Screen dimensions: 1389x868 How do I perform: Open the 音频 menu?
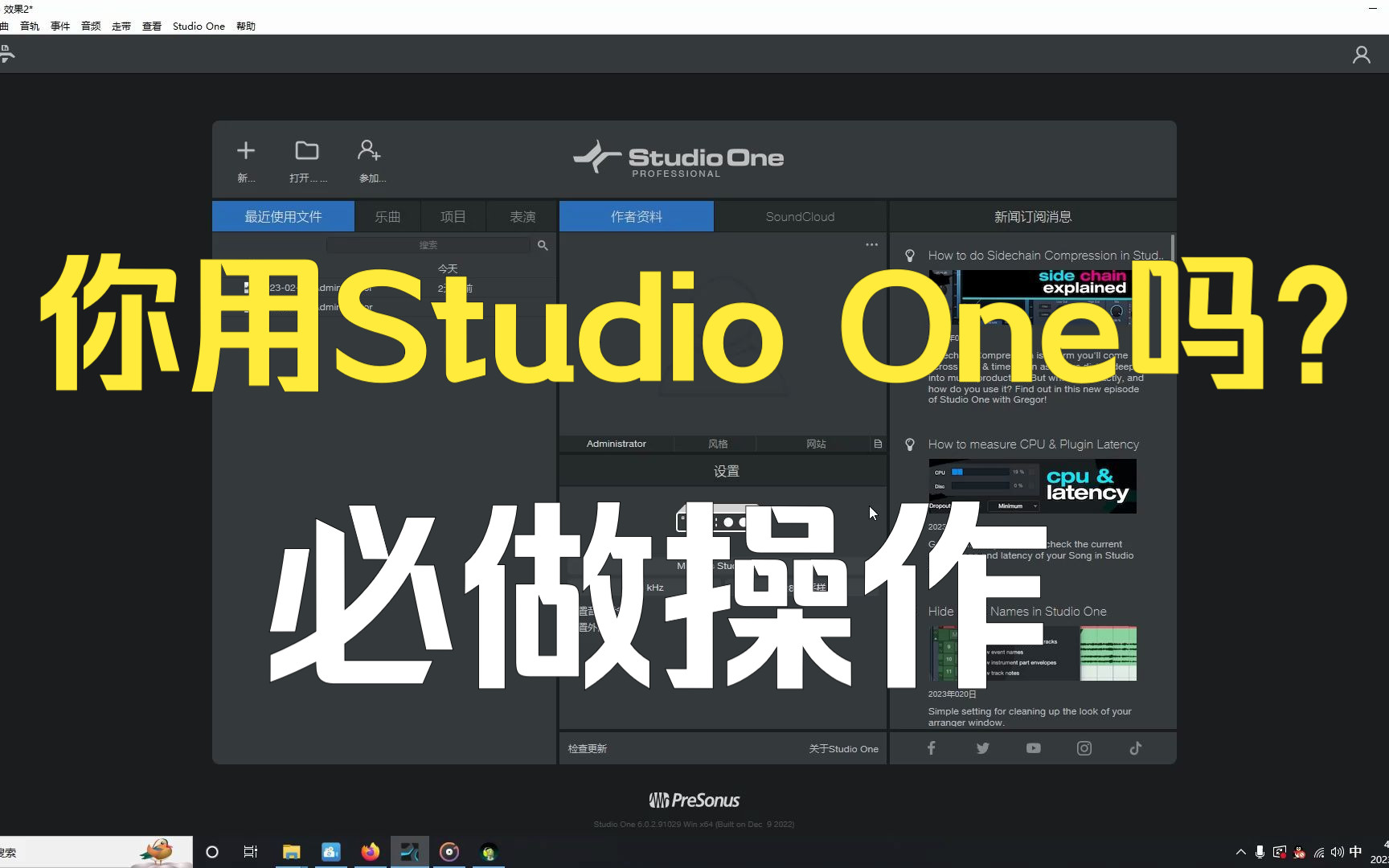(x=91, y=26)
